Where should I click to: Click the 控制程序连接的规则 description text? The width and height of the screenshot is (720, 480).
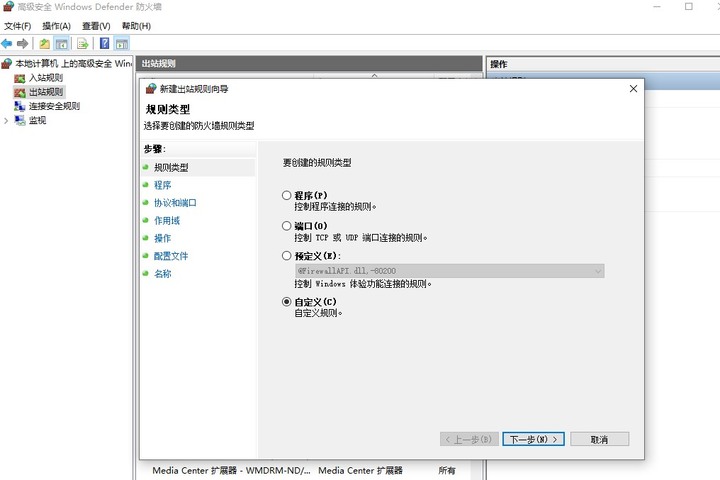point(335,207)
